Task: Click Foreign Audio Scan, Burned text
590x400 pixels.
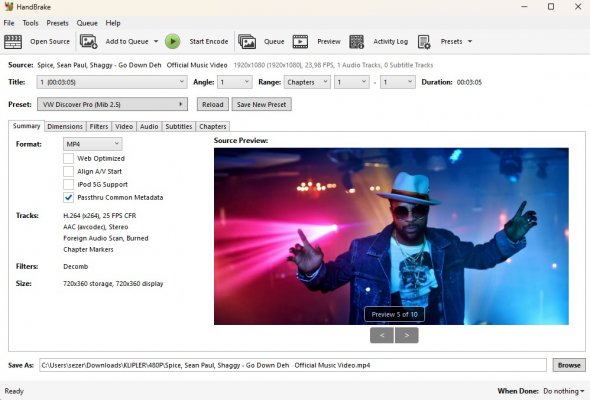Action: pyautogui.click(x=106, y=238)
